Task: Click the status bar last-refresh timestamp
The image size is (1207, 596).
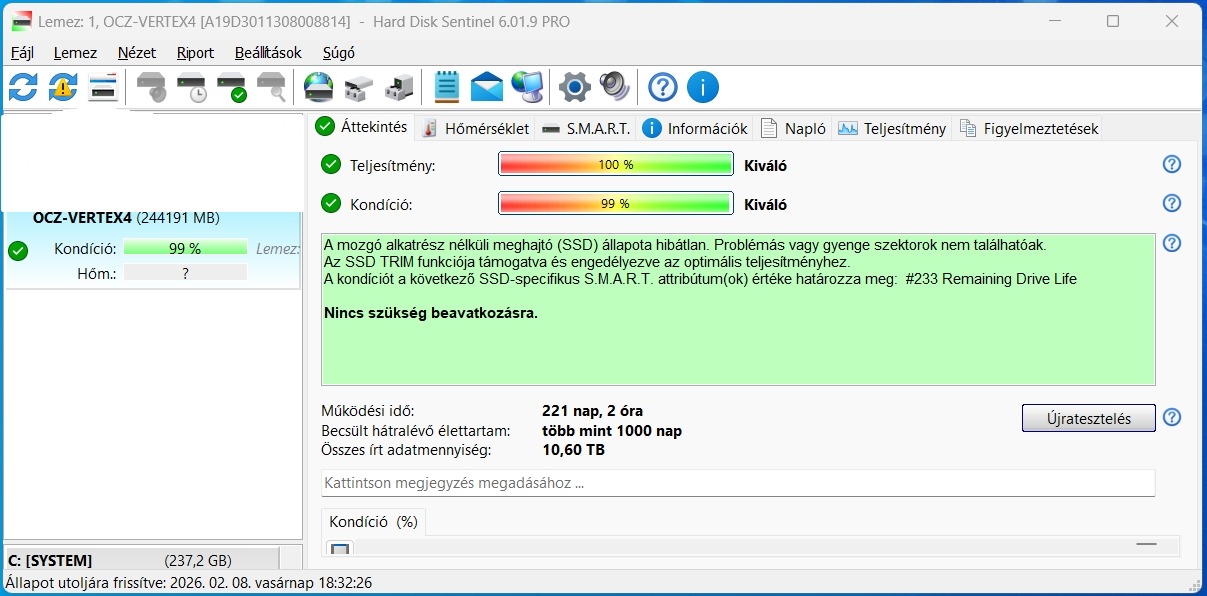Action: 189,582
